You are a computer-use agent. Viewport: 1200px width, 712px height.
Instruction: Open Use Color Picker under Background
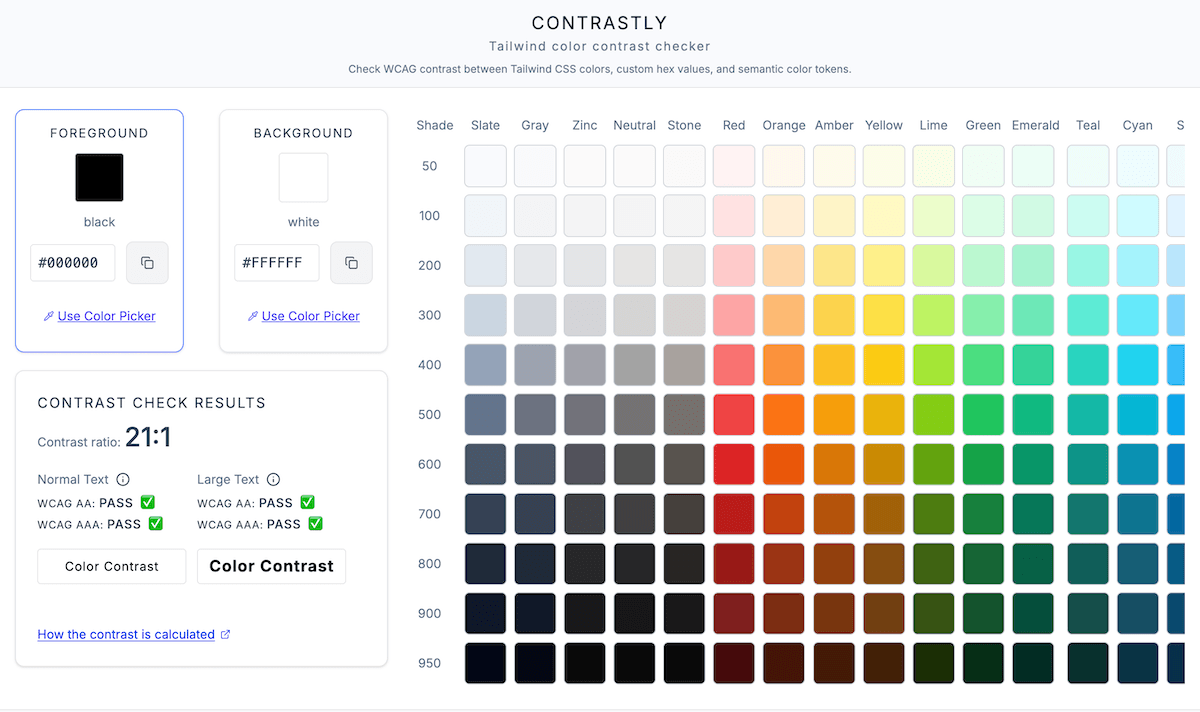tap(303, 316)
